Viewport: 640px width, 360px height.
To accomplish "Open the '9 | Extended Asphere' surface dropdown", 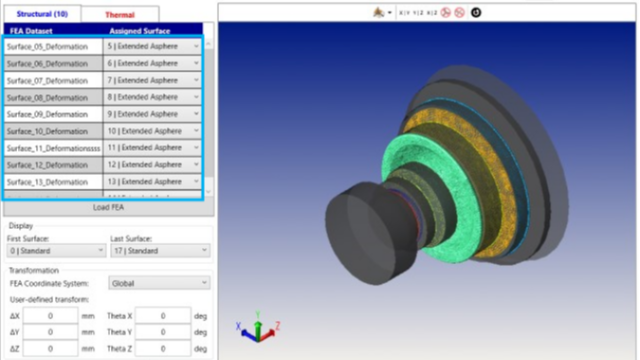I will [x=153, y=114].
